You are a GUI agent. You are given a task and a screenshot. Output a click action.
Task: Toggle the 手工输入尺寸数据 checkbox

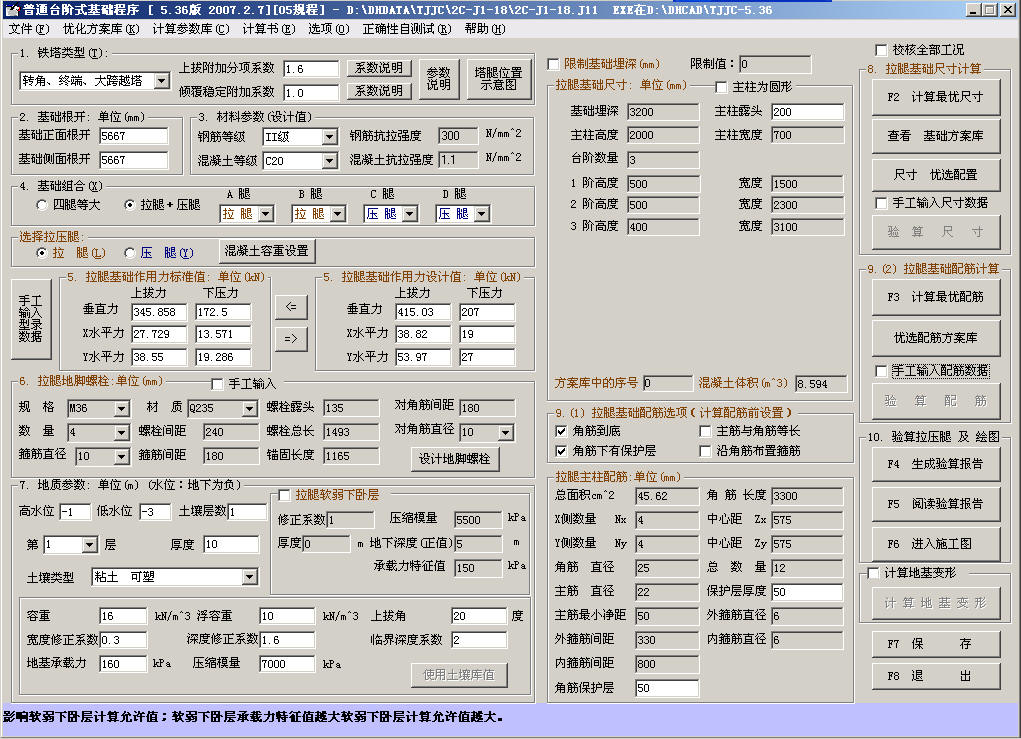click(x=881, y=203)
